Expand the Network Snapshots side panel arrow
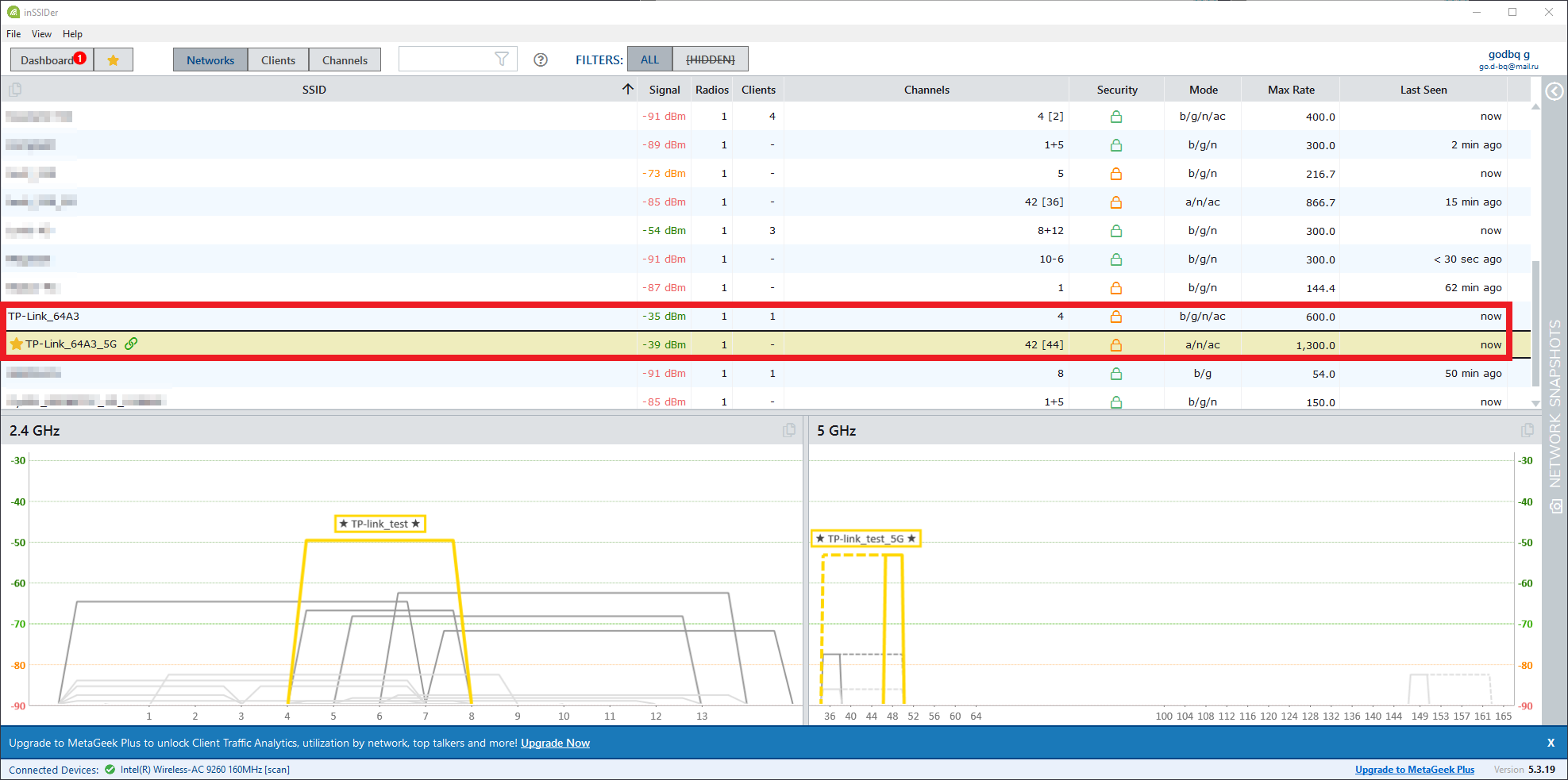 coord(1555,91)
